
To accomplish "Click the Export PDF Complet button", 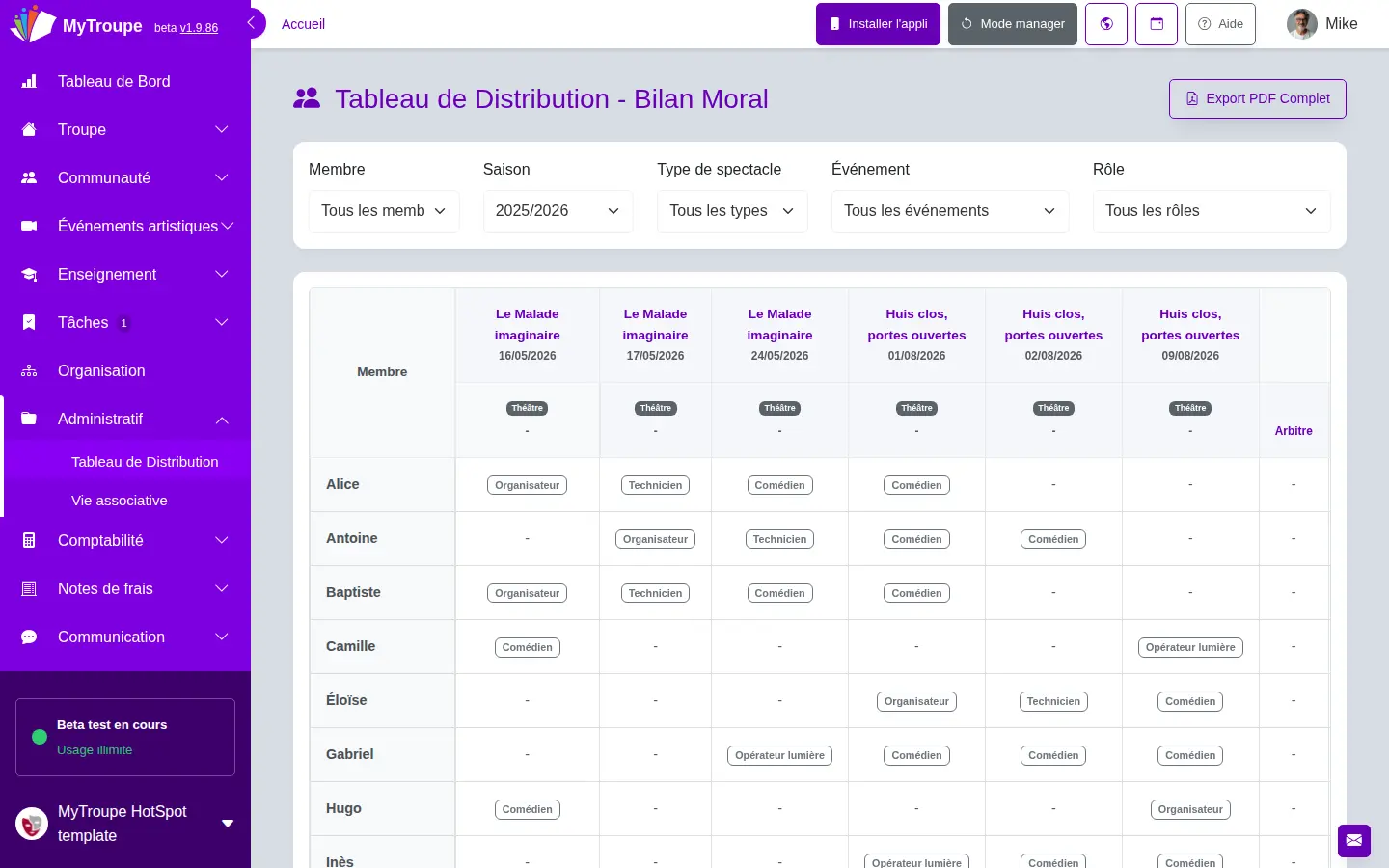I will pos(1258,99).
